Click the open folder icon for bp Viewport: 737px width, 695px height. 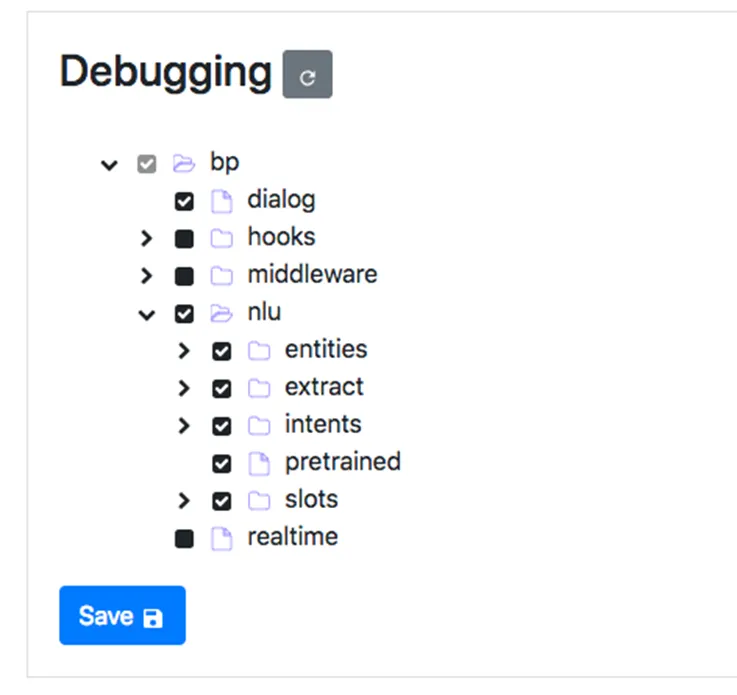pos(184,164)
